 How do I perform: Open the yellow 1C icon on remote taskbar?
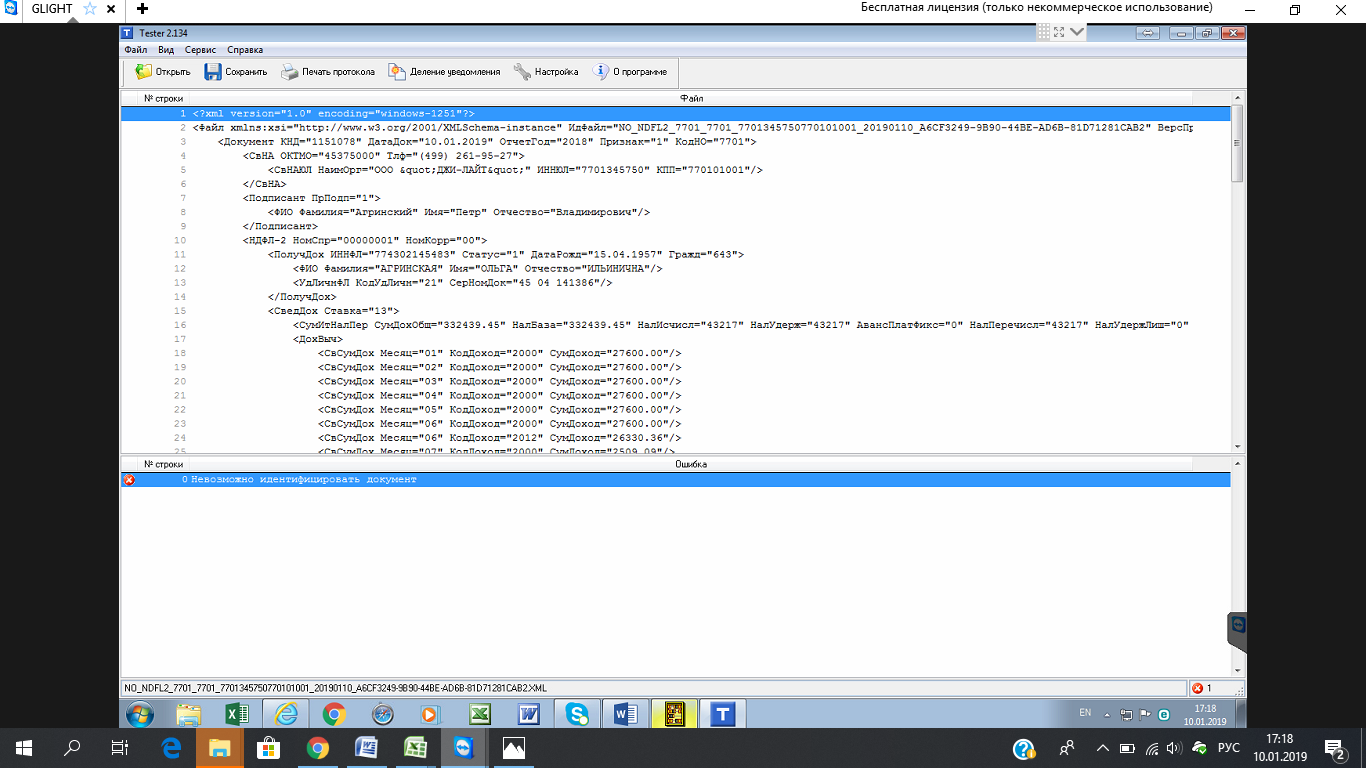[674, 714]
